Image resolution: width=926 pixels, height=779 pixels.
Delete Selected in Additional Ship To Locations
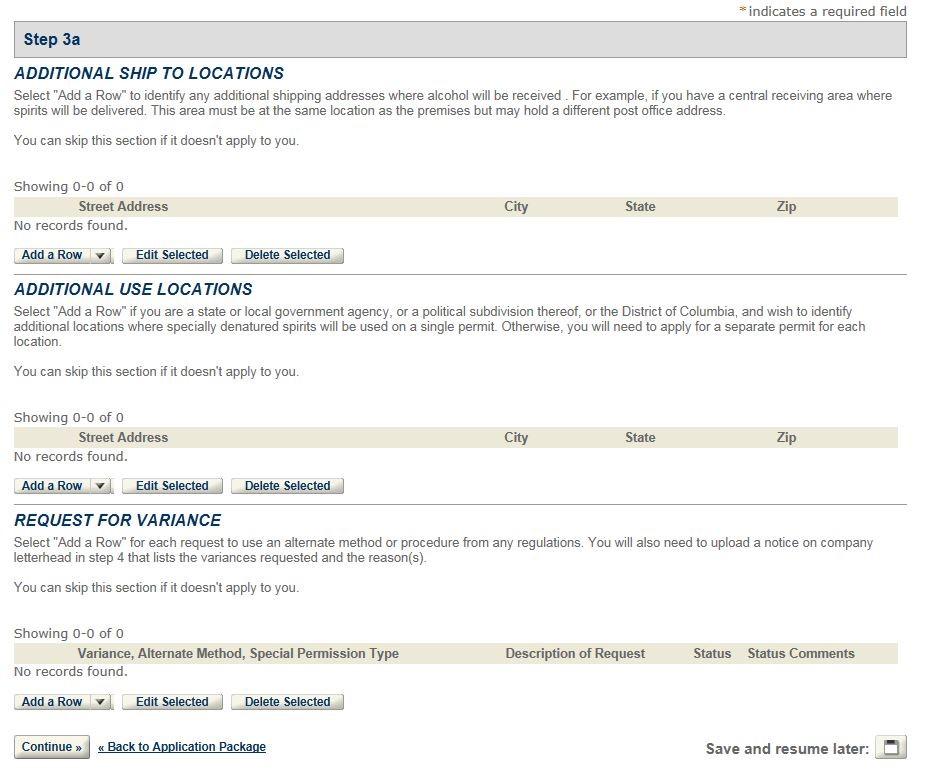coord(287,255)
